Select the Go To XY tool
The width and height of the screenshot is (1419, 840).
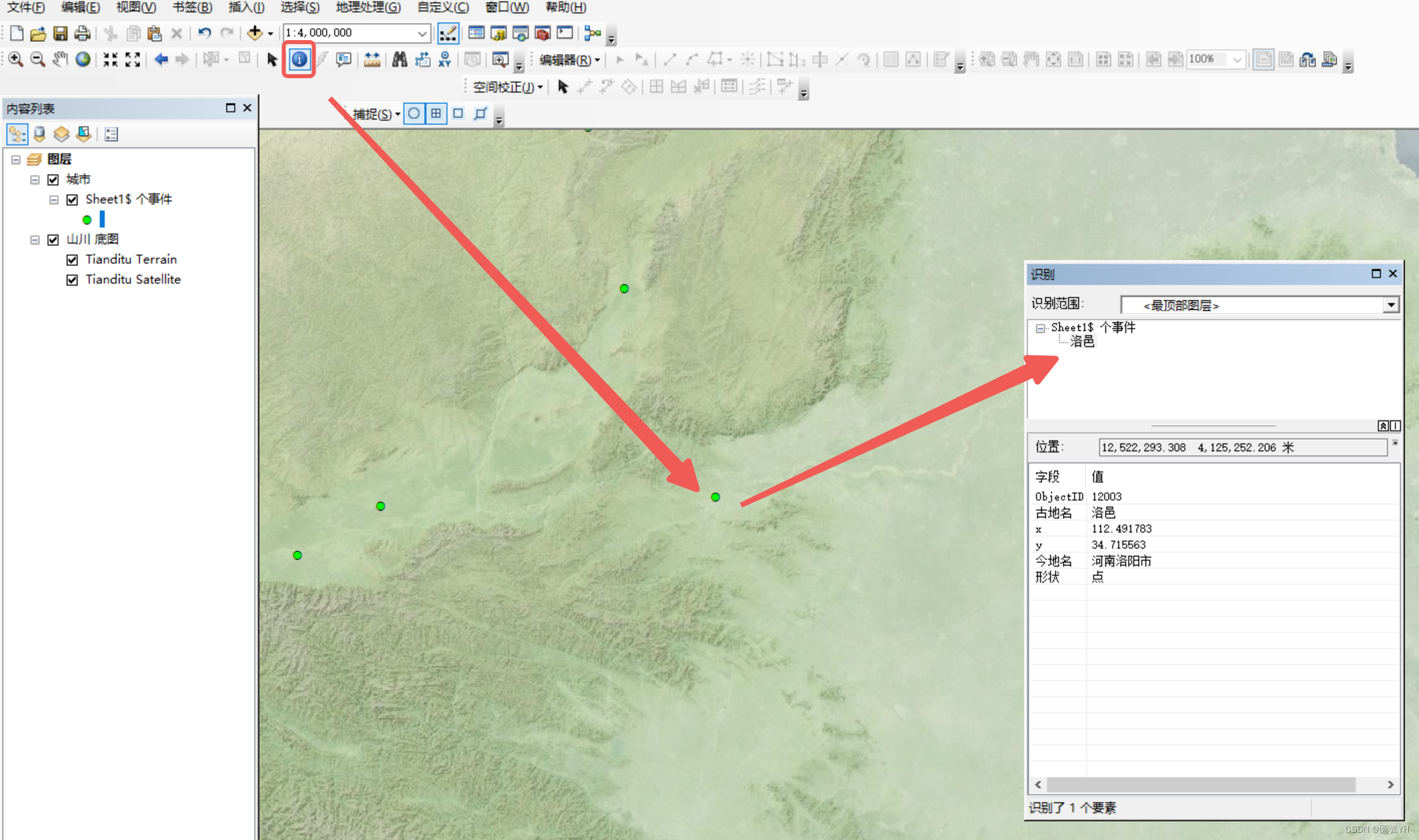coord(444,59)
